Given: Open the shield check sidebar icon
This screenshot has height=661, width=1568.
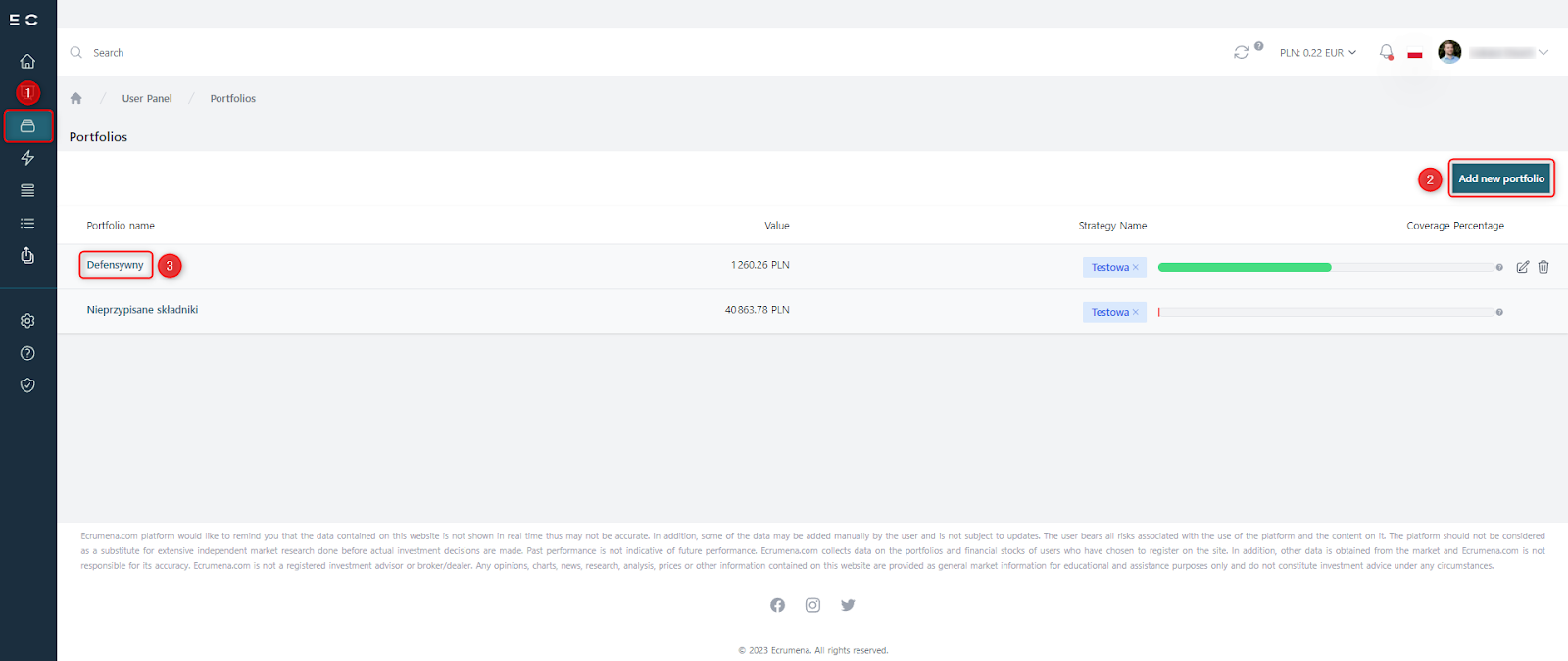Looking at the screenshot, I should (27, 385).
